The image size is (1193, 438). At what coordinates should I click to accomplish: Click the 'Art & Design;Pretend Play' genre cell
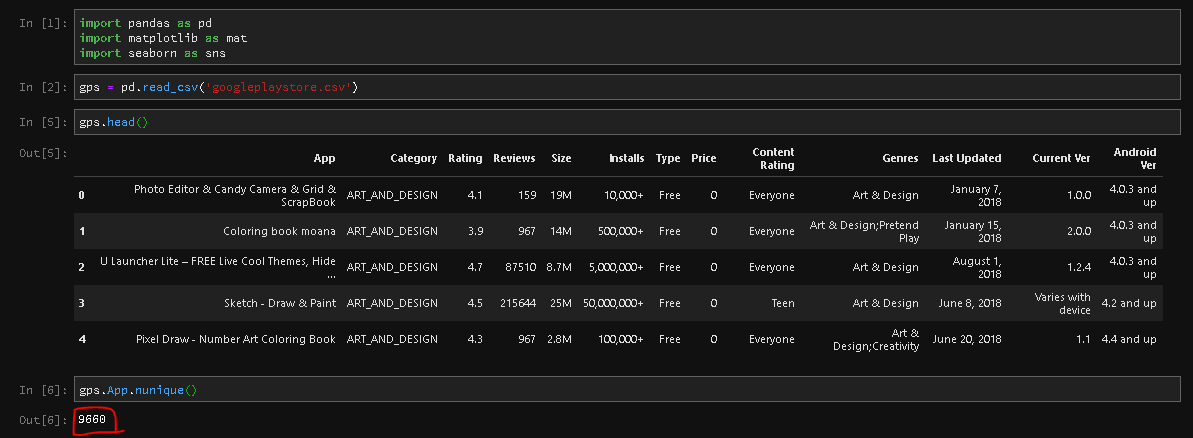coord(864,230)
